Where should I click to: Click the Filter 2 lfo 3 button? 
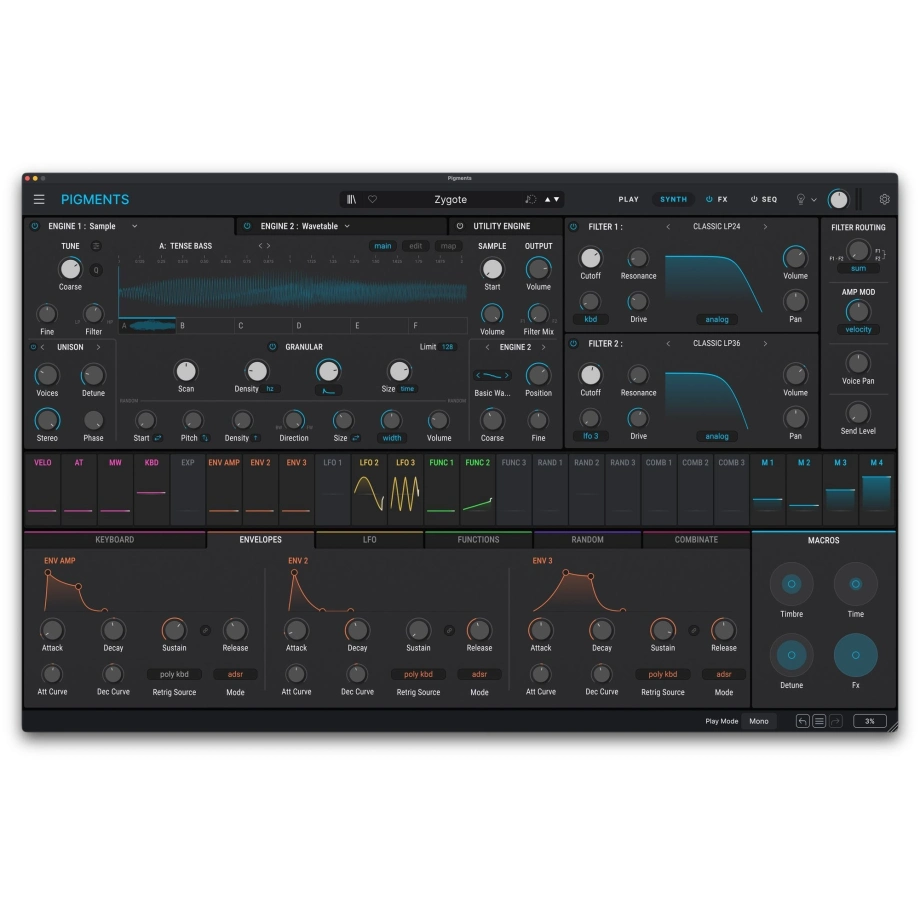click(590, 436)
